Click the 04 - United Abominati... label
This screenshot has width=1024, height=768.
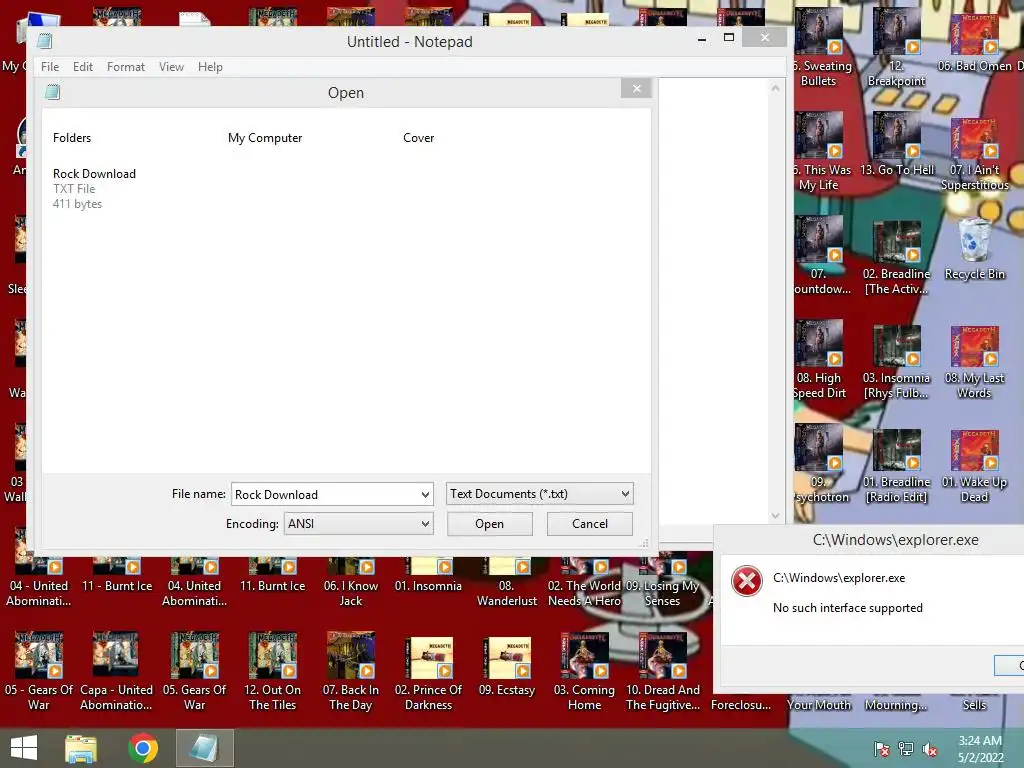tap(39, 594)
